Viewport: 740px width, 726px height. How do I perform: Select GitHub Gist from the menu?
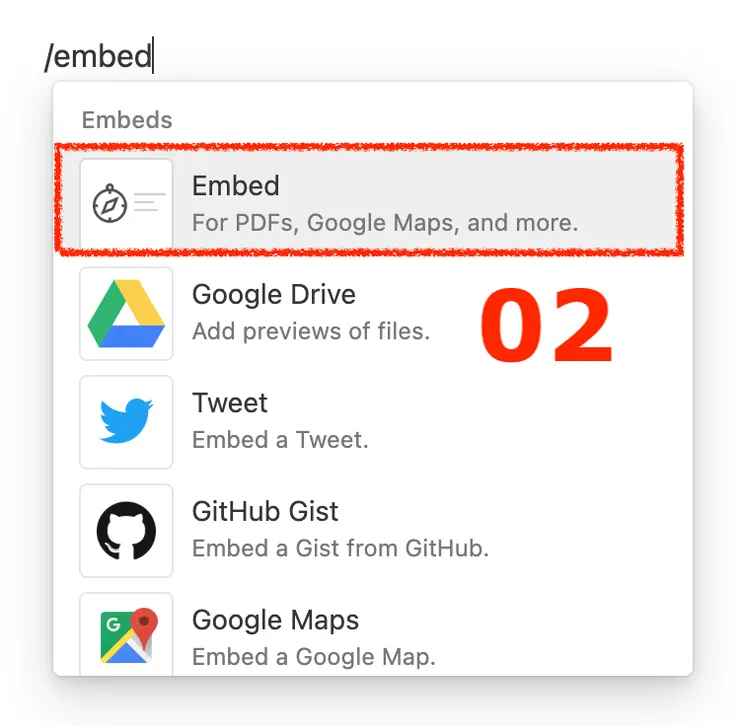[265, 512]
